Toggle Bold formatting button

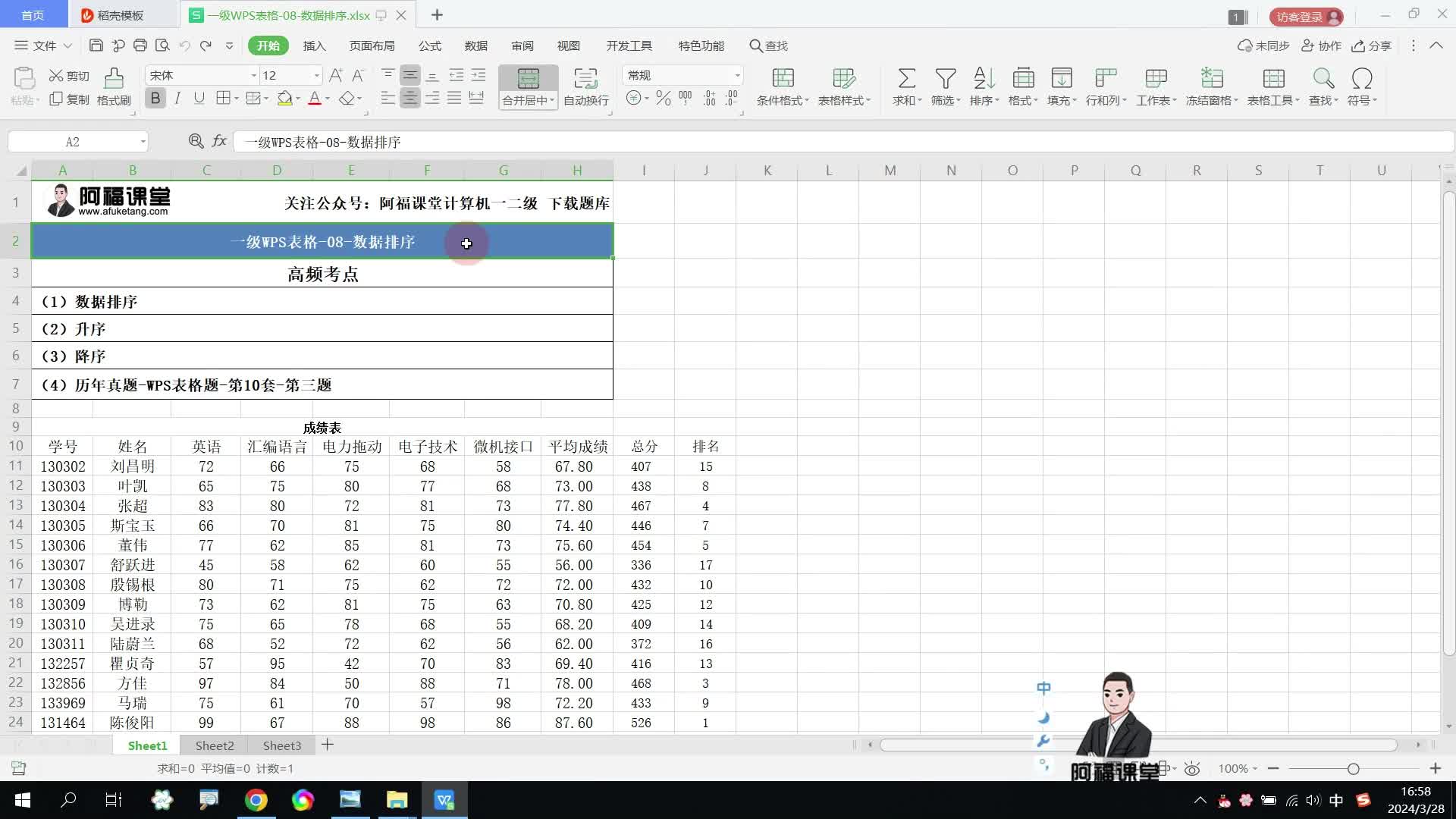coord(155,99)
